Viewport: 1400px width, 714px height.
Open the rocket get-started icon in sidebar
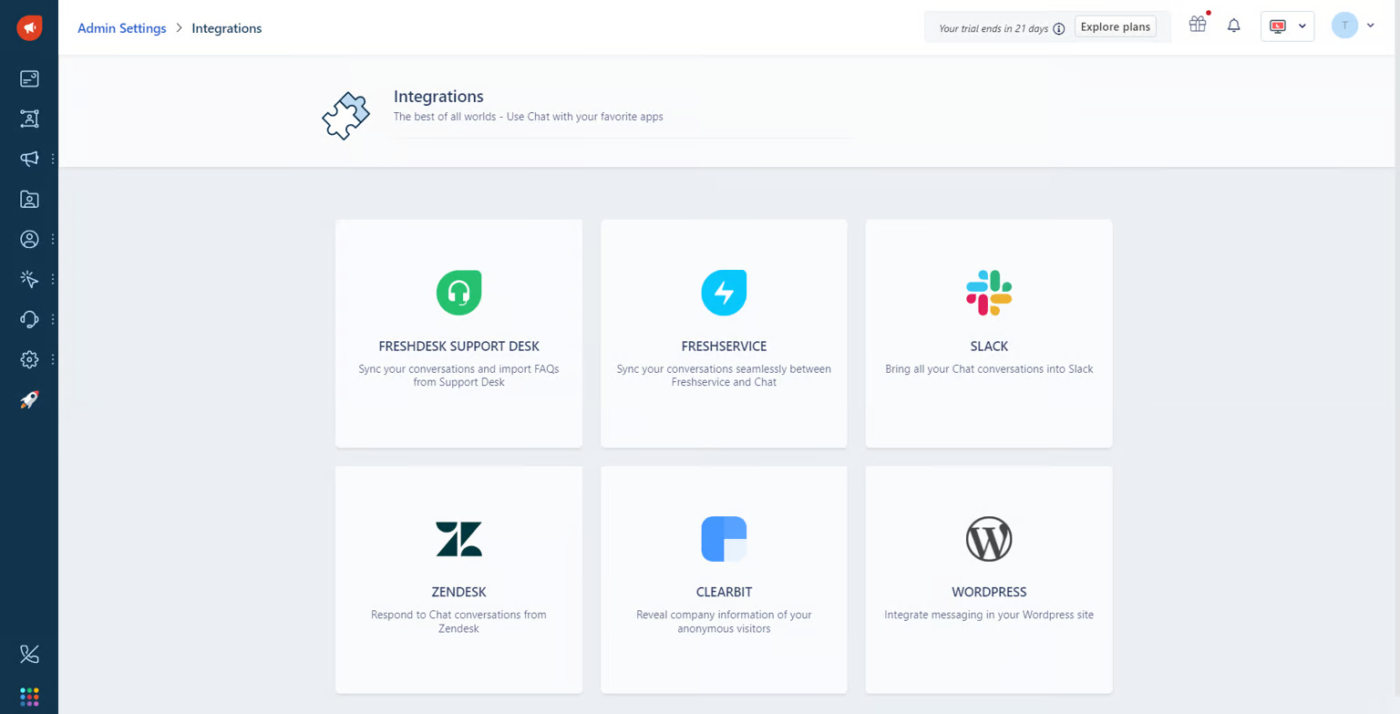tap(29, 400)
